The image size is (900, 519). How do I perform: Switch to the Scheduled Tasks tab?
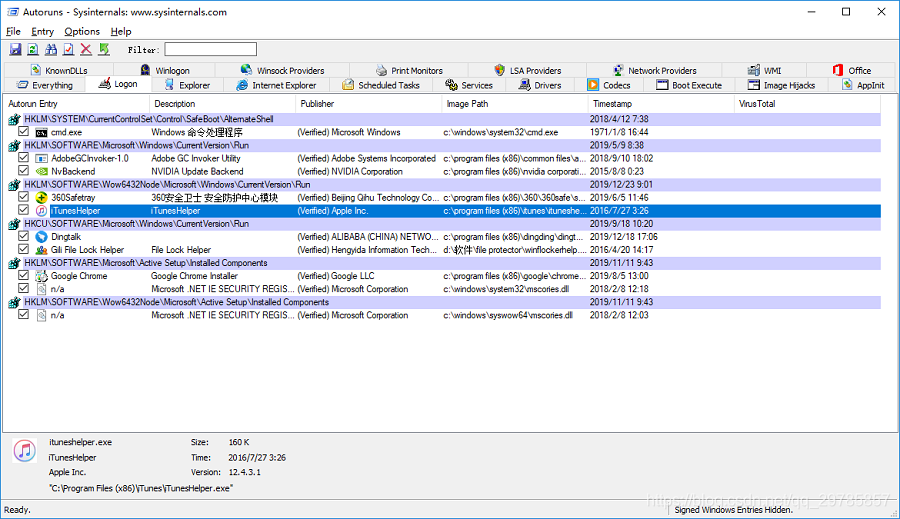(381, 85)
